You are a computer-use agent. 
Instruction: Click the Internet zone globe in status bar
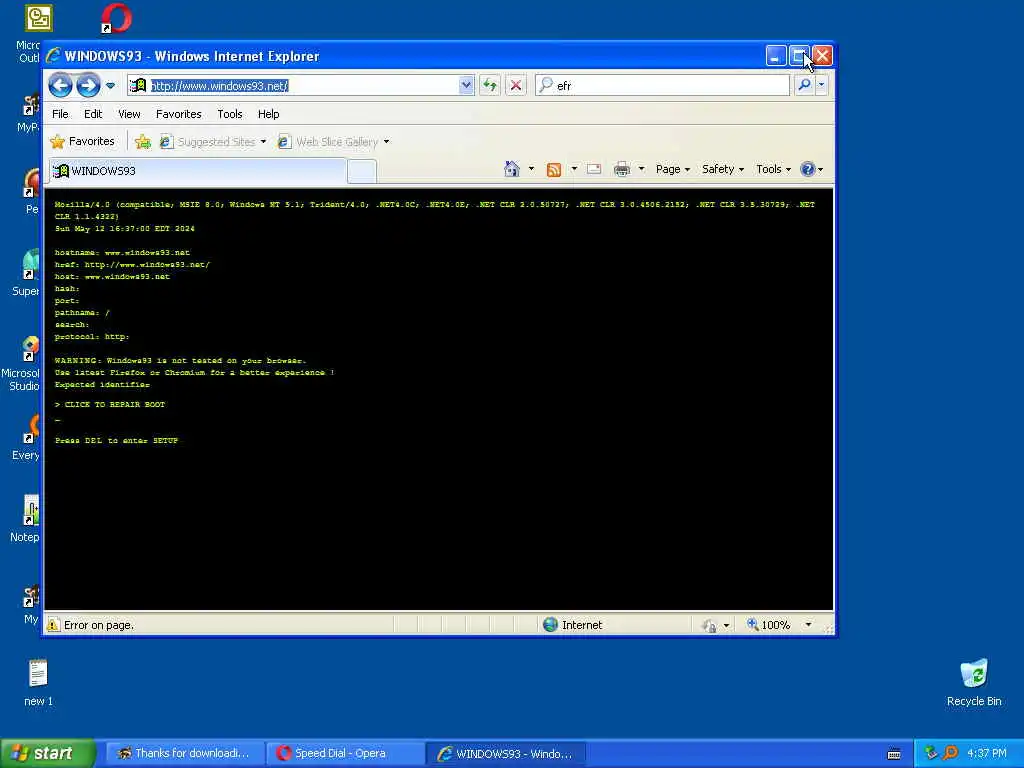point(551,625)
